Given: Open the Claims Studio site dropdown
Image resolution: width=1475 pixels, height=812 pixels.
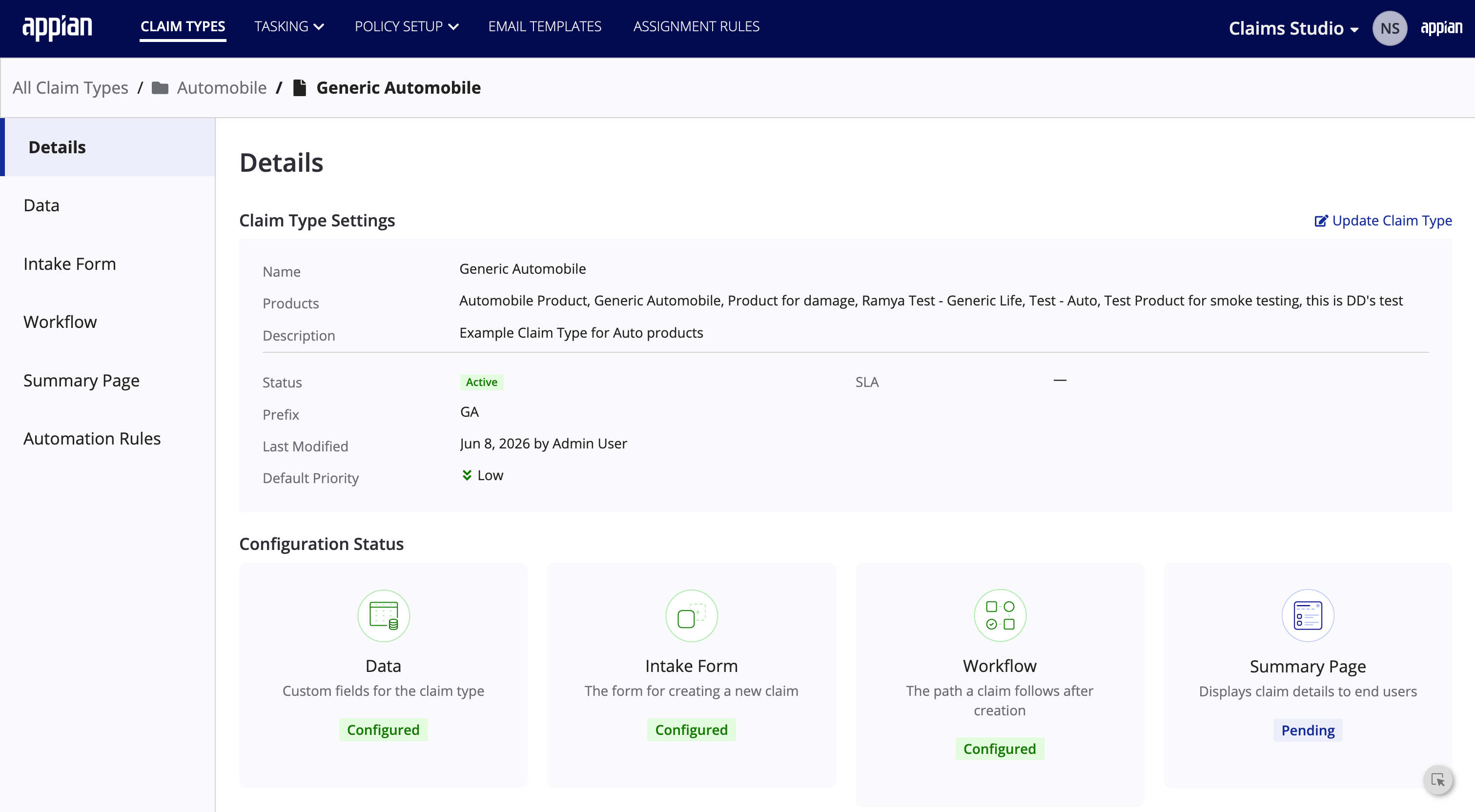Looking at the screenshot, I should click(1293, 28).
